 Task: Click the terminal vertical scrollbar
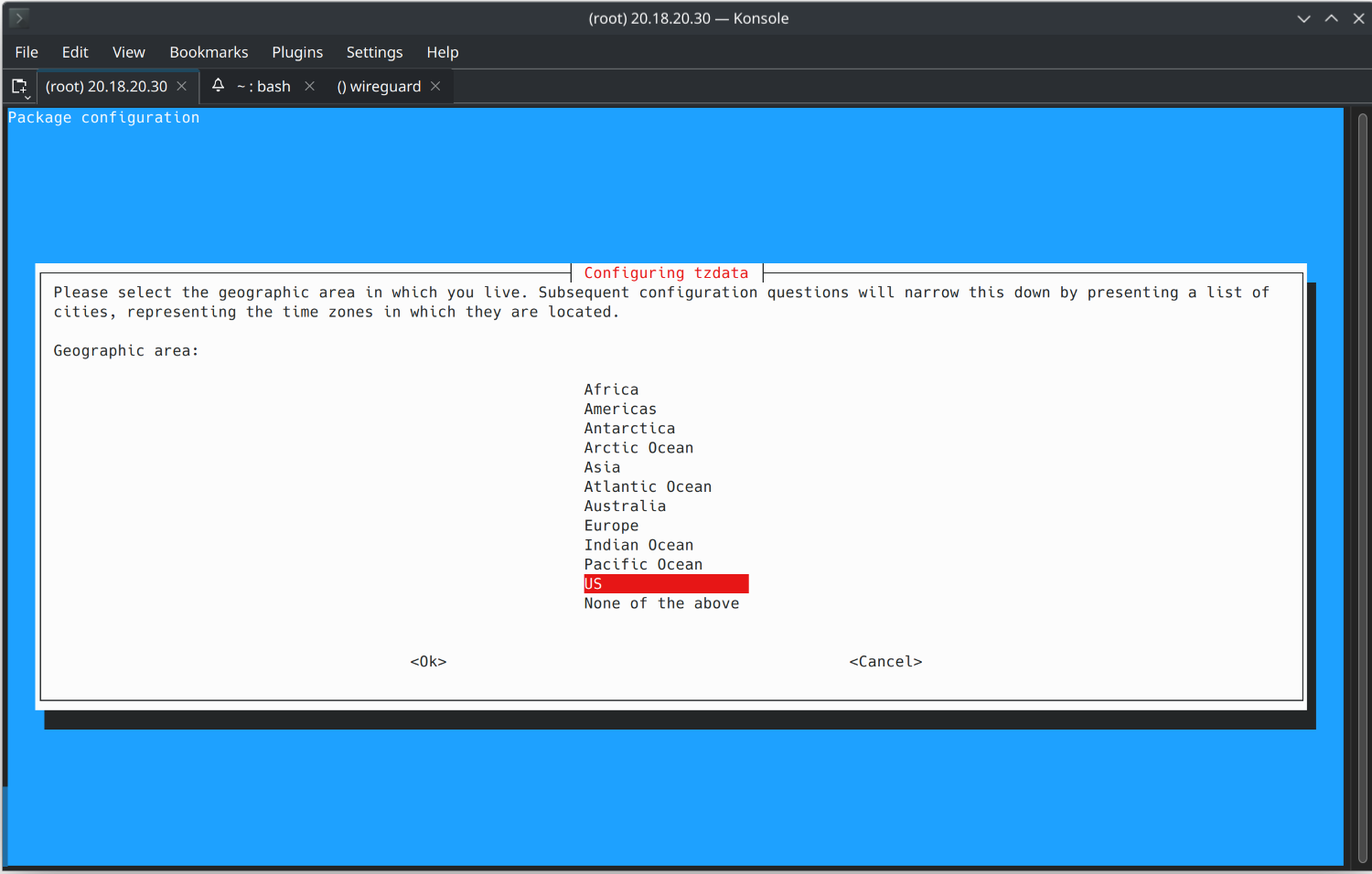tap(1361, 485)
